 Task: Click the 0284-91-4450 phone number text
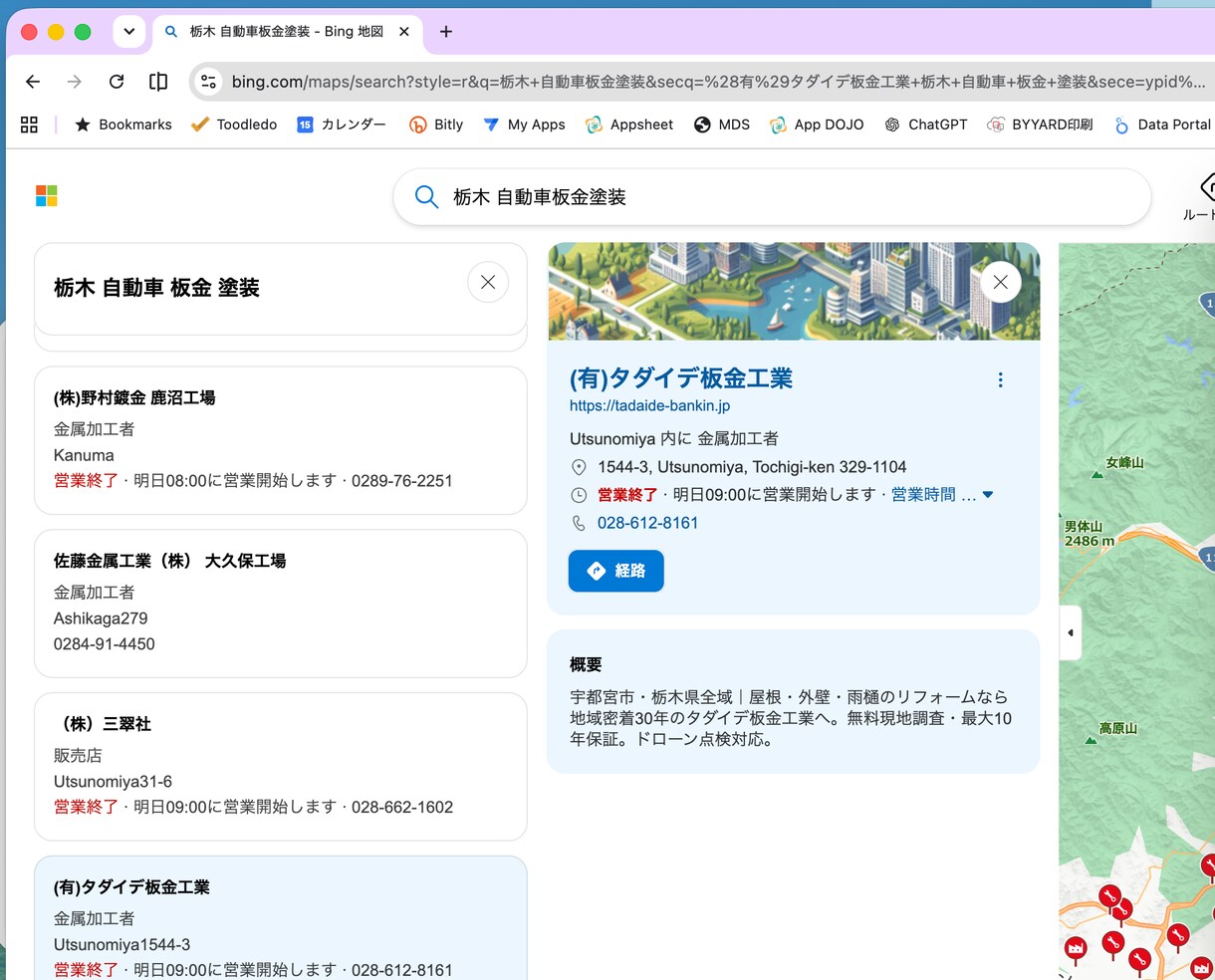105,644
